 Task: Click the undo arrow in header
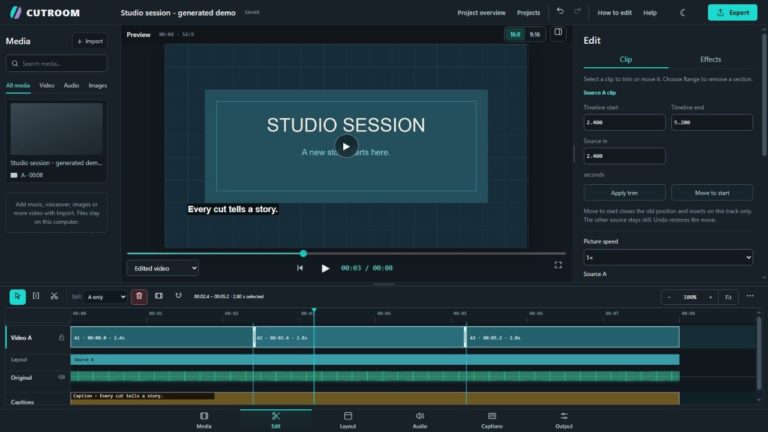560,11
